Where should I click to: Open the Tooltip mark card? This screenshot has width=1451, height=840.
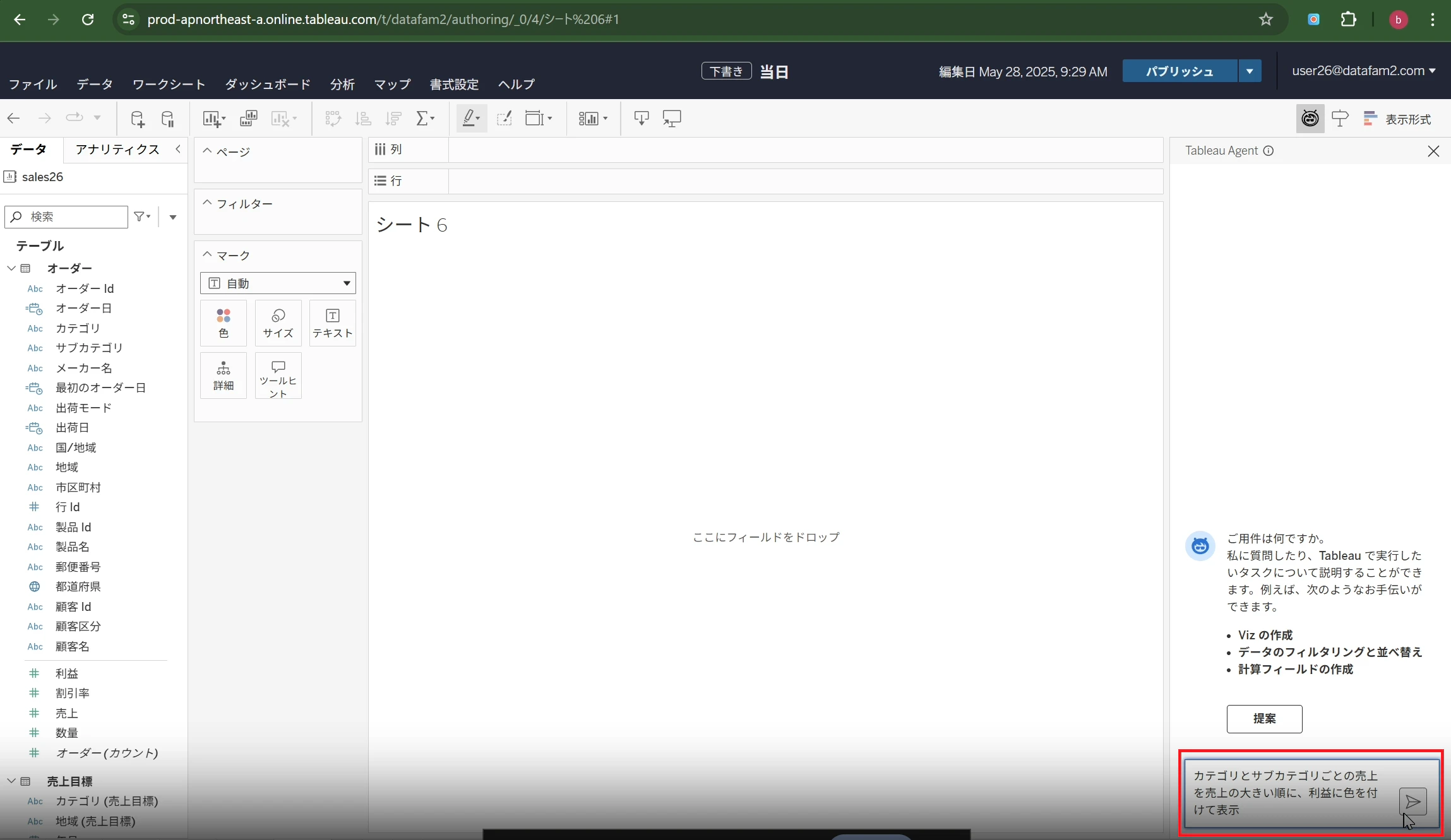[278, 376]
